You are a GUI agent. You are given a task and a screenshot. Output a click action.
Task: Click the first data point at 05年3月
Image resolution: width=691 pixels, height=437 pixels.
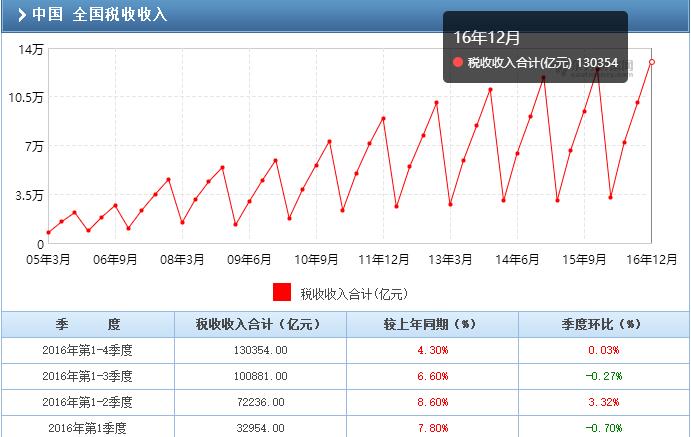pyautogui.click(x=48, y=233)
